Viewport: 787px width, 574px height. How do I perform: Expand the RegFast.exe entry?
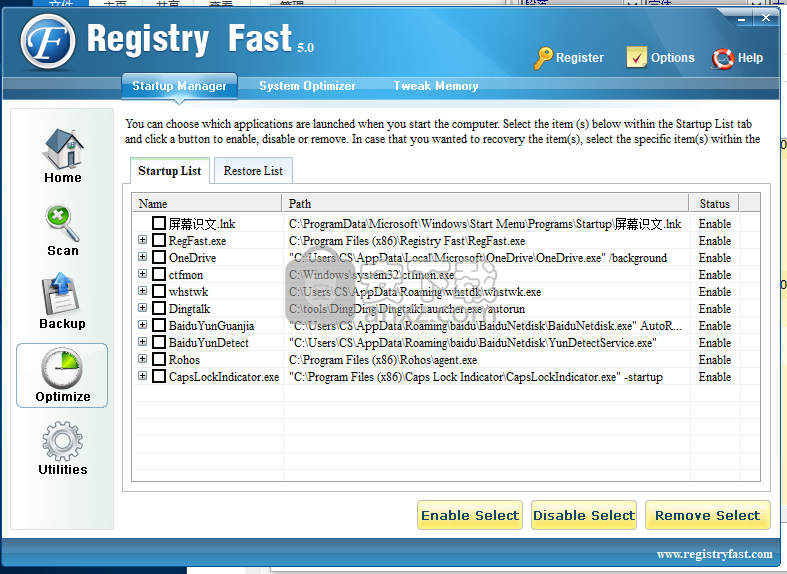coord(143,239)
